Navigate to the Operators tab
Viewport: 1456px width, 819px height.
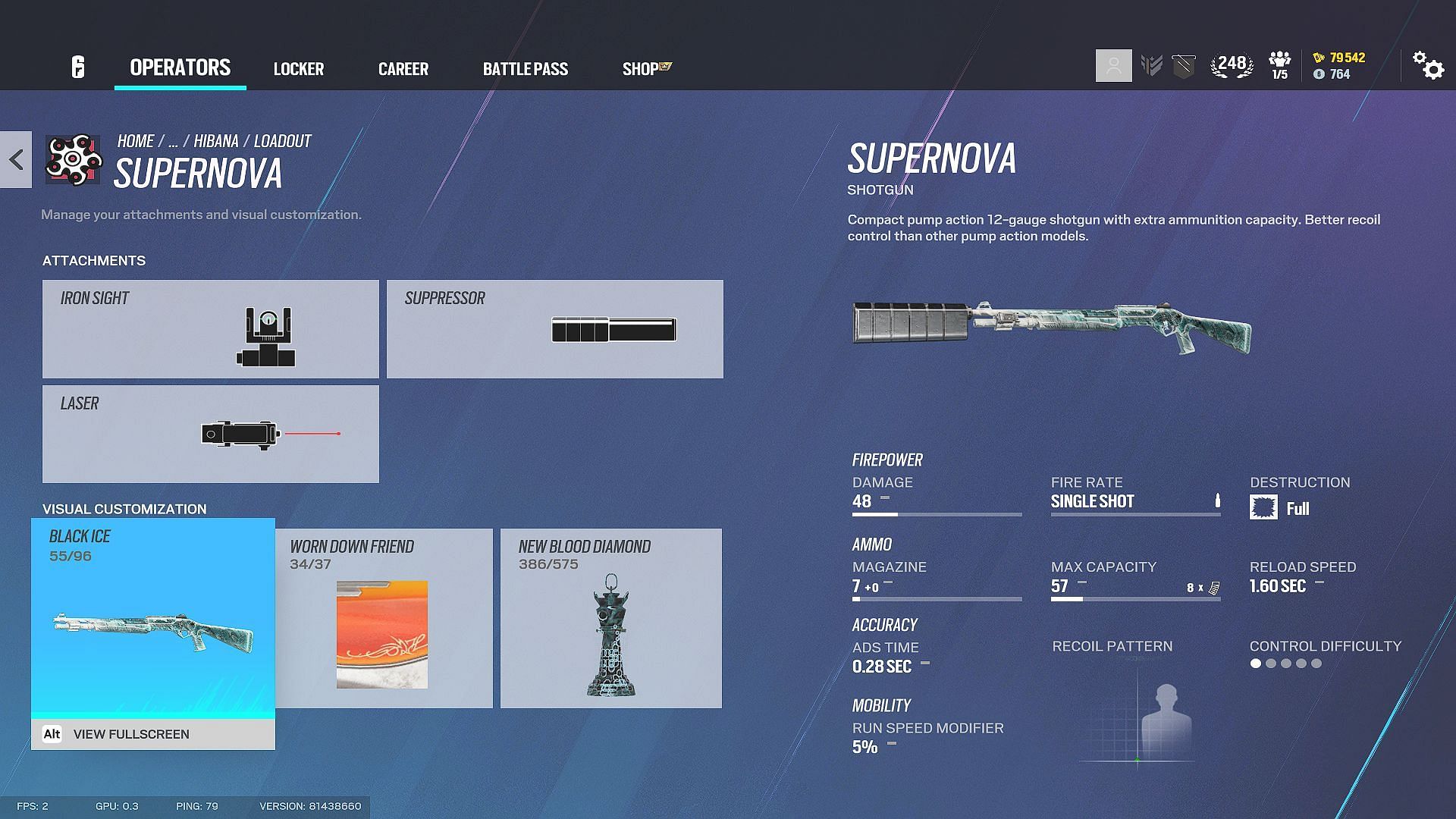(x=179, y=67)
